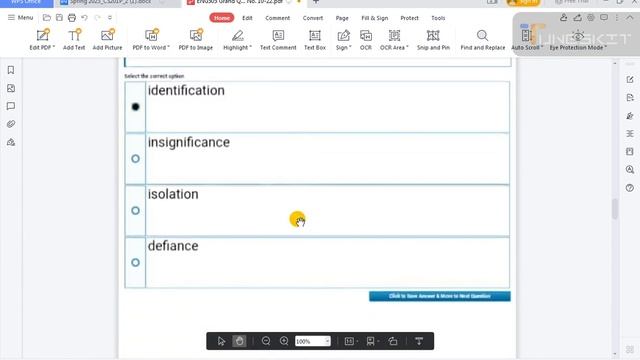Open the comments panel in left sidebar
640x360 pixels.
(x=11, y=106)
